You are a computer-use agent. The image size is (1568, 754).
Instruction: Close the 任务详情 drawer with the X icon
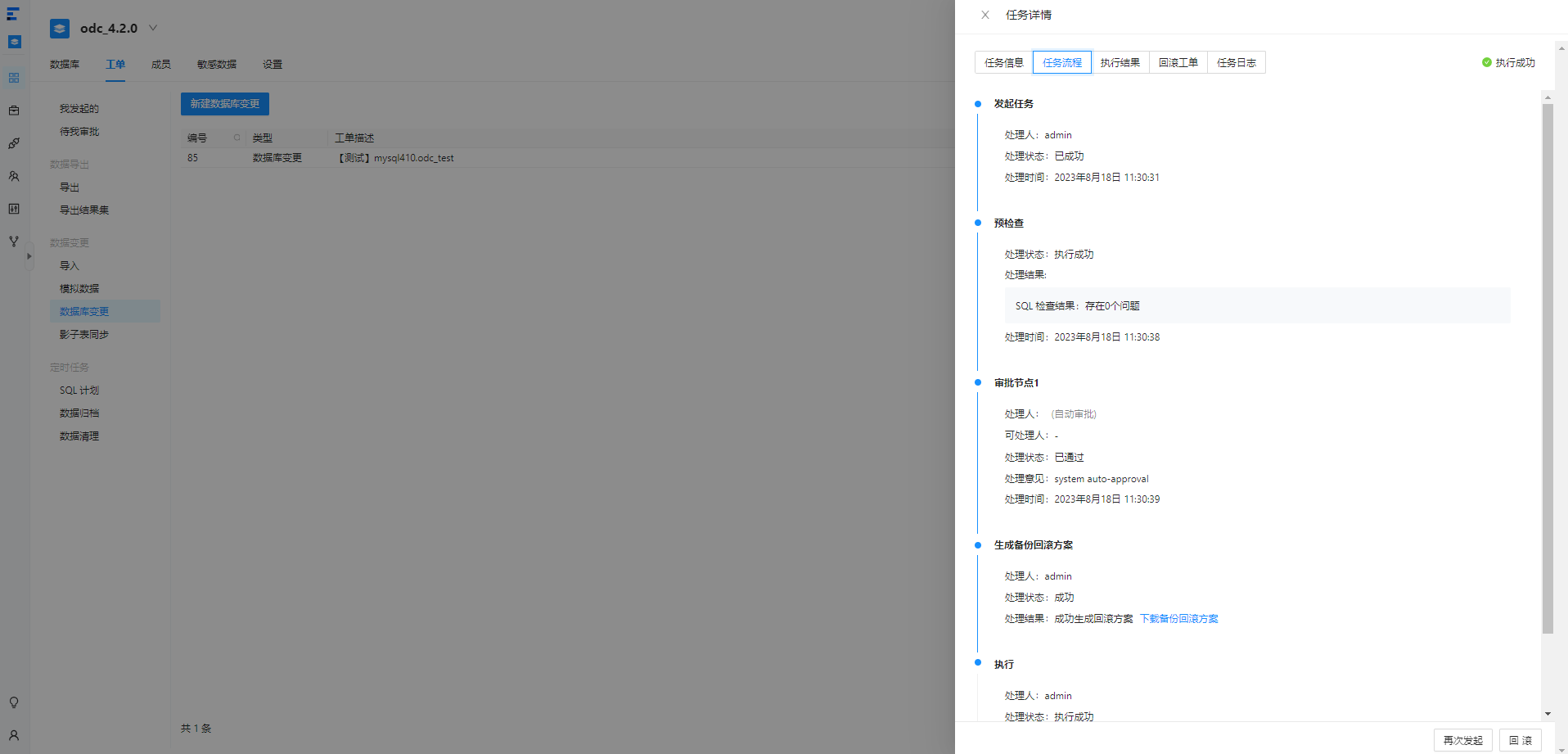985,15
